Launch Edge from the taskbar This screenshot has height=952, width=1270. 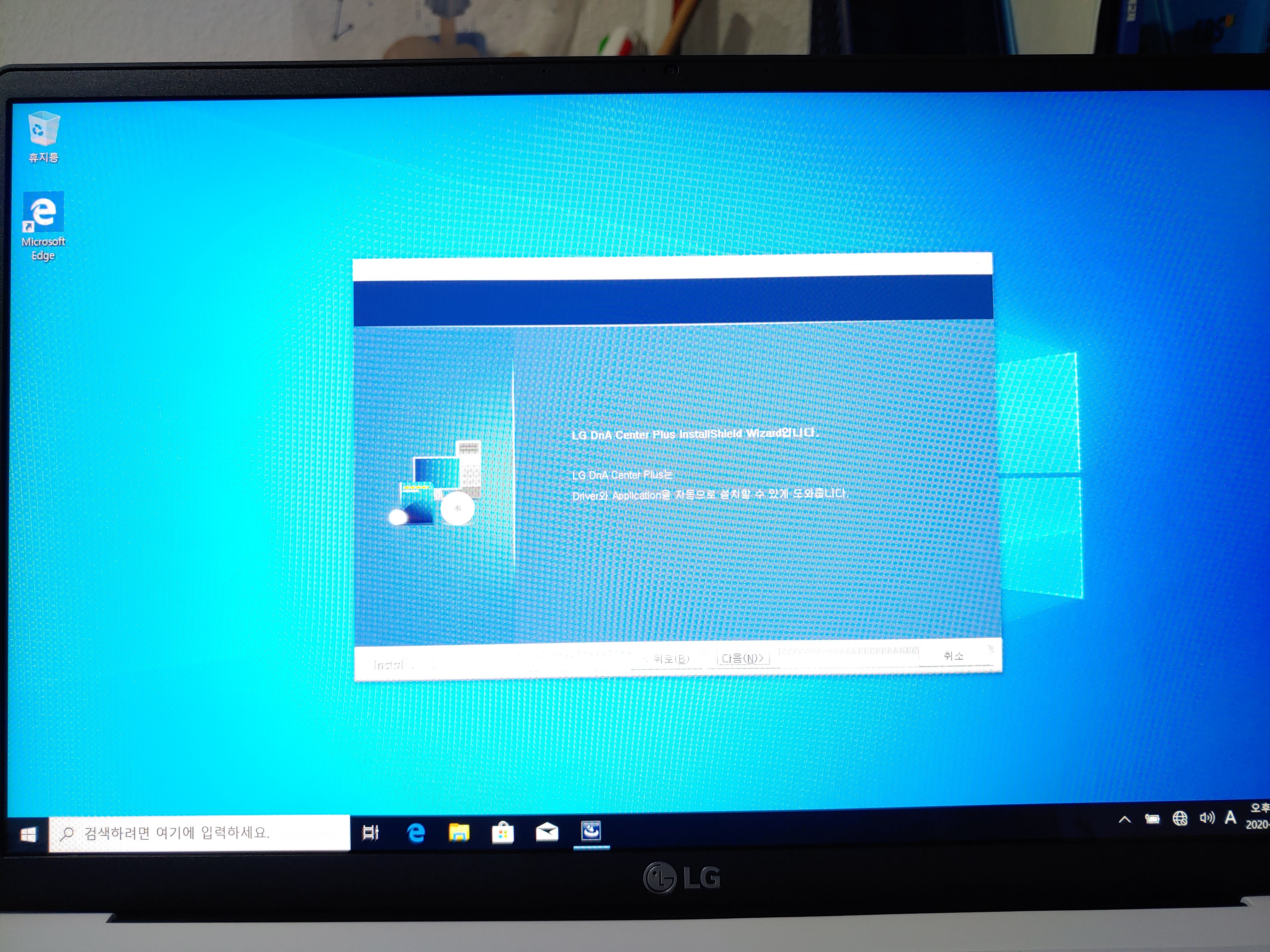pos(416,832)
